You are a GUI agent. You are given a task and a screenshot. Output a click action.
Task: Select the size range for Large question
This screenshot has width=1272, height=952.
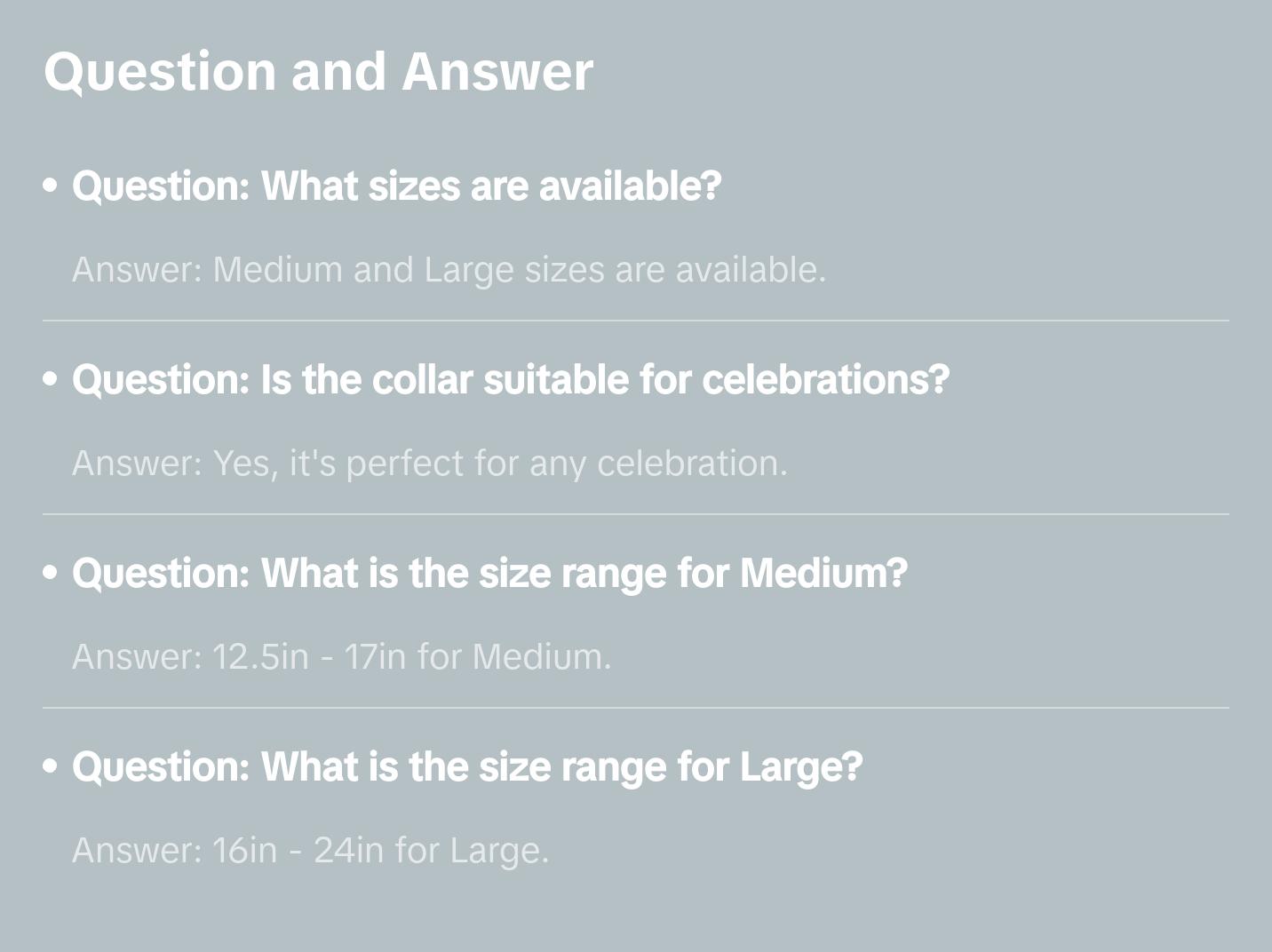(x=467, y=767)
